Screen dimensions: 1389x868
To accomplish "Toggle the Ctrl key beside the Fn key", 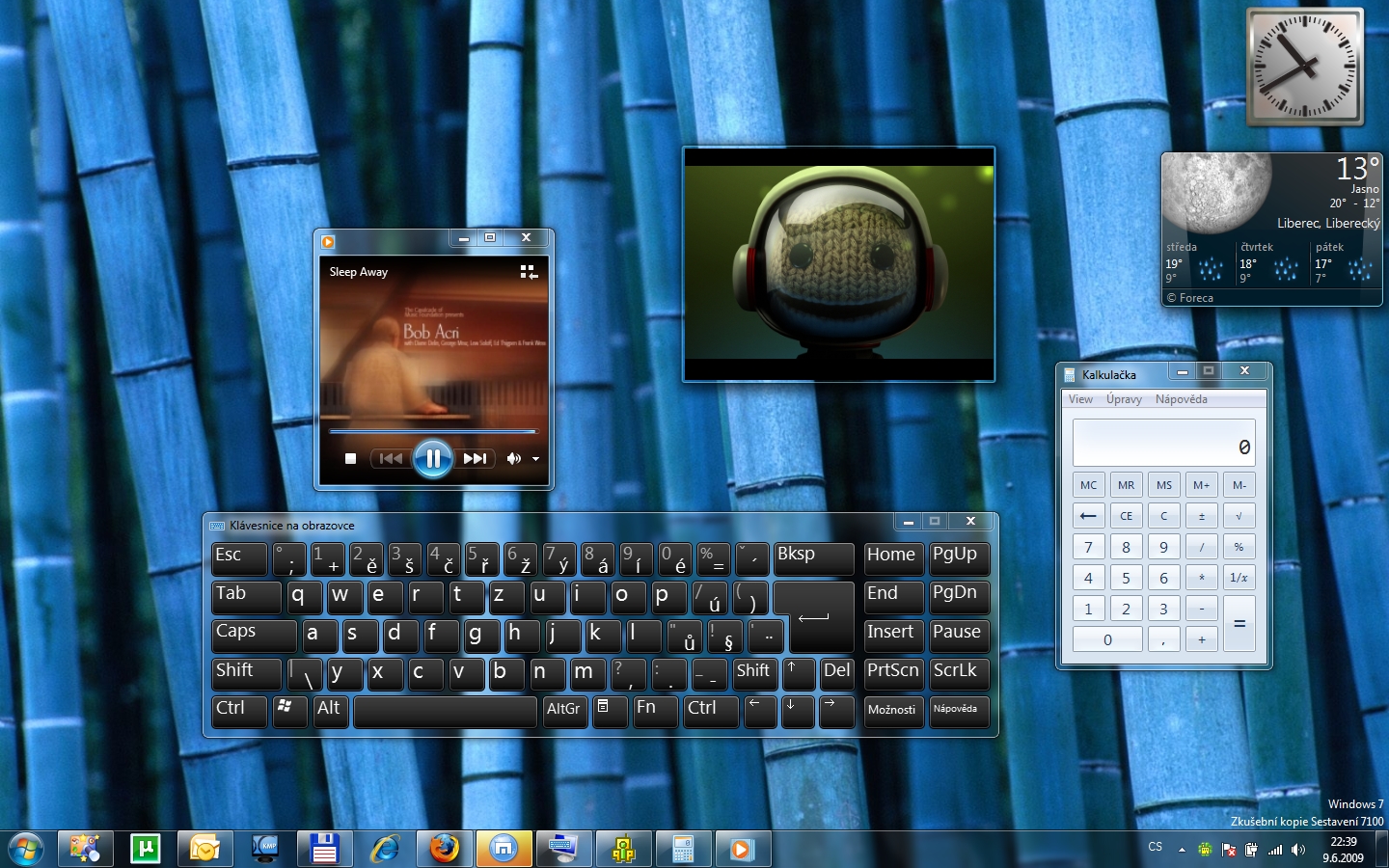I will (711, 711).
